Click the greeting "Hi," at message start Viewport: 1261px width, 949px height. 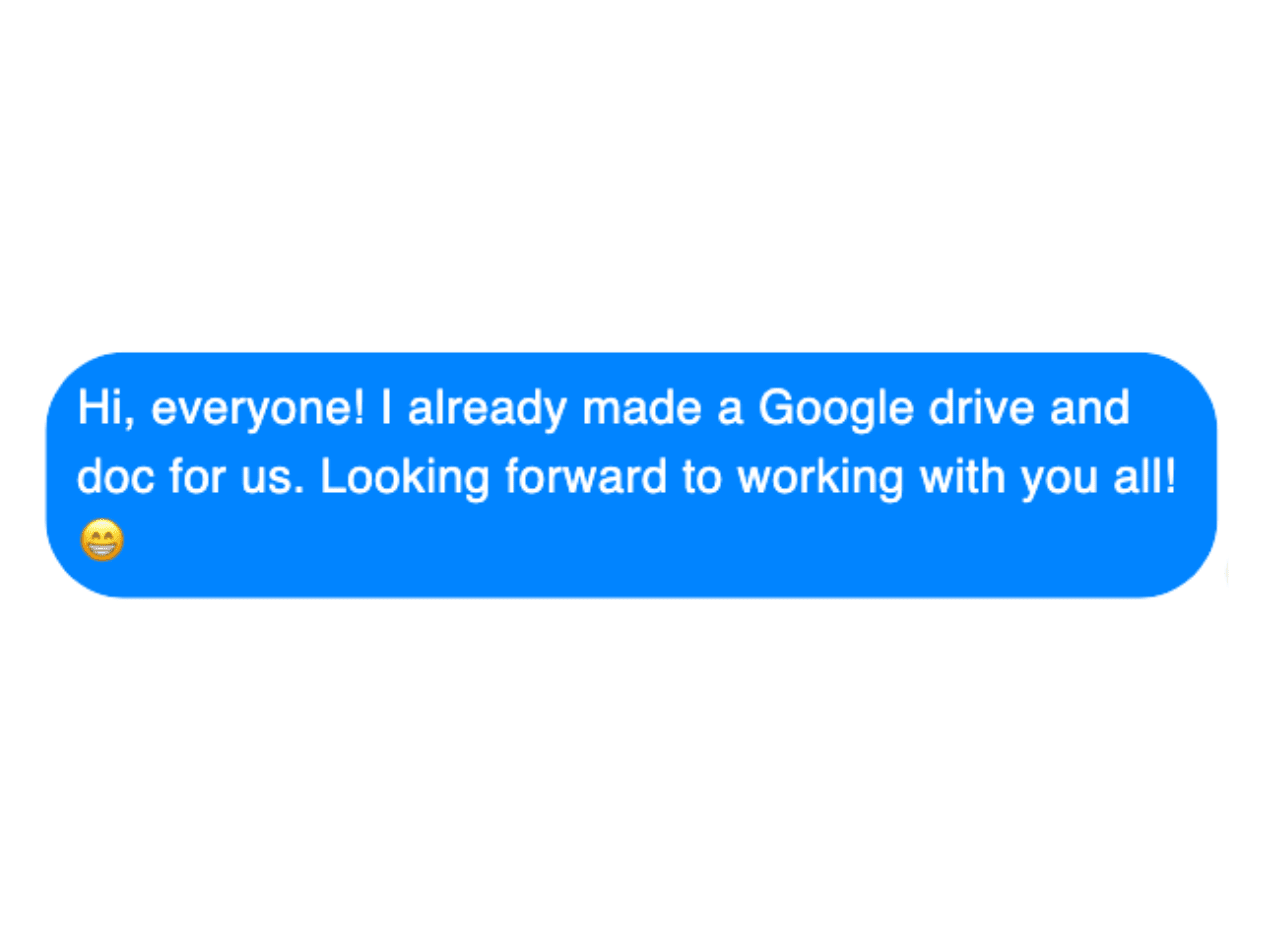[x=108, y=410]
